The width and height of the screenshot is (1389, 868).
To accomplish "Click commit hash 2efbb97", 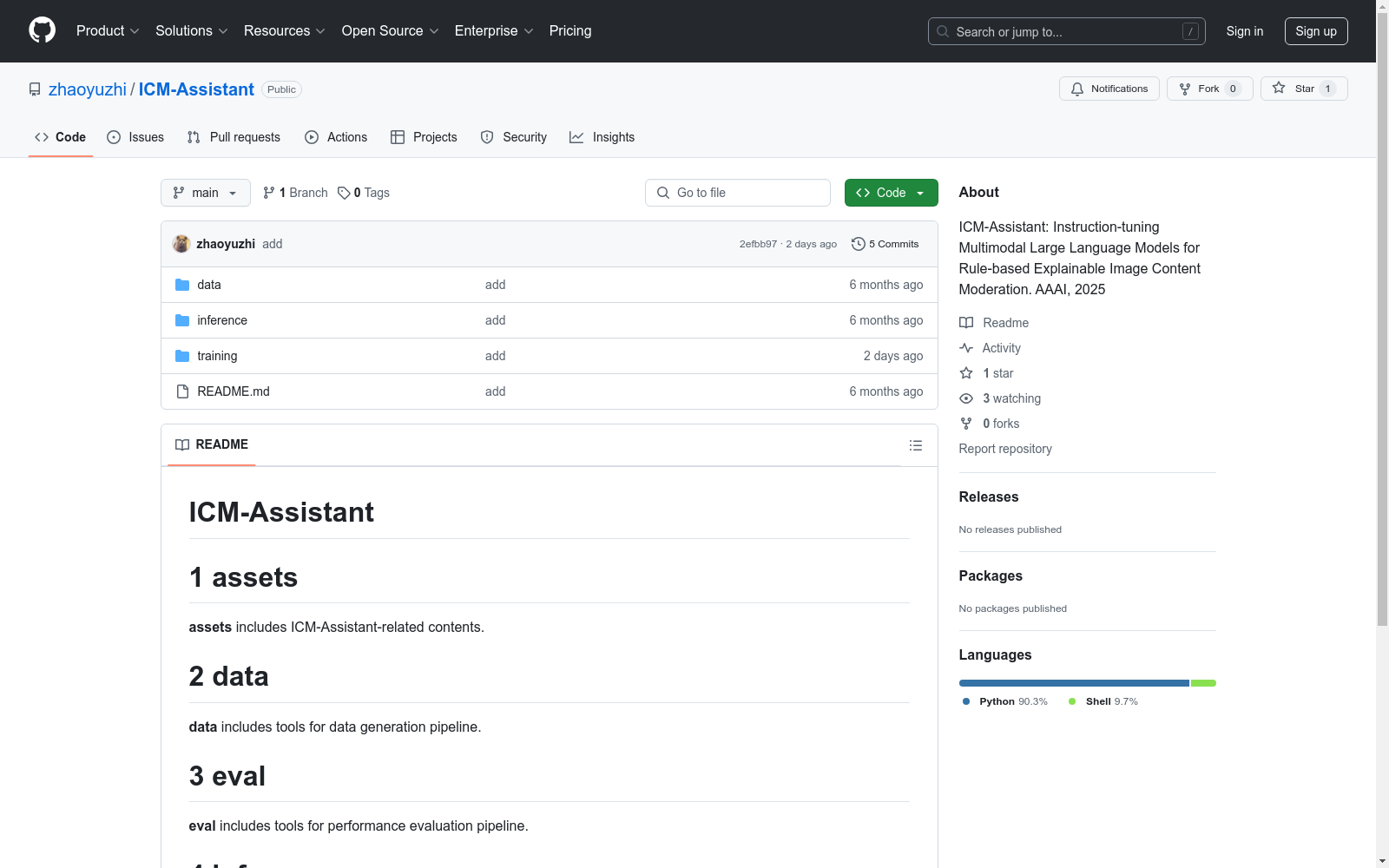I will [758, 244].
